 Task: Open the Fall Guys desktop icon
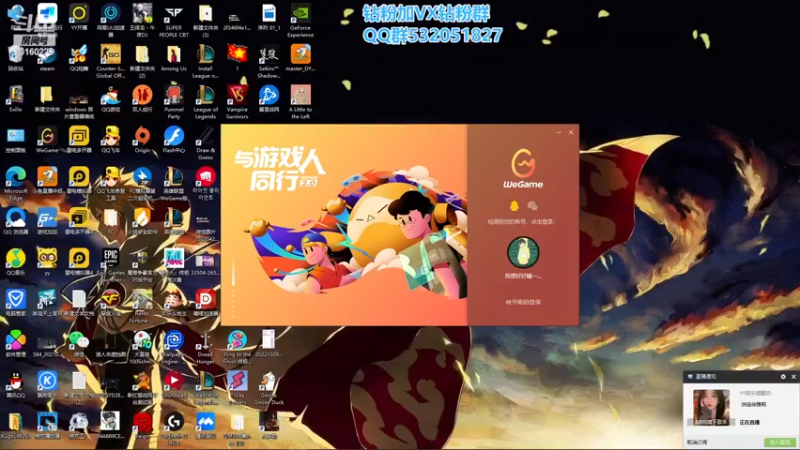(x=173, y=265)
